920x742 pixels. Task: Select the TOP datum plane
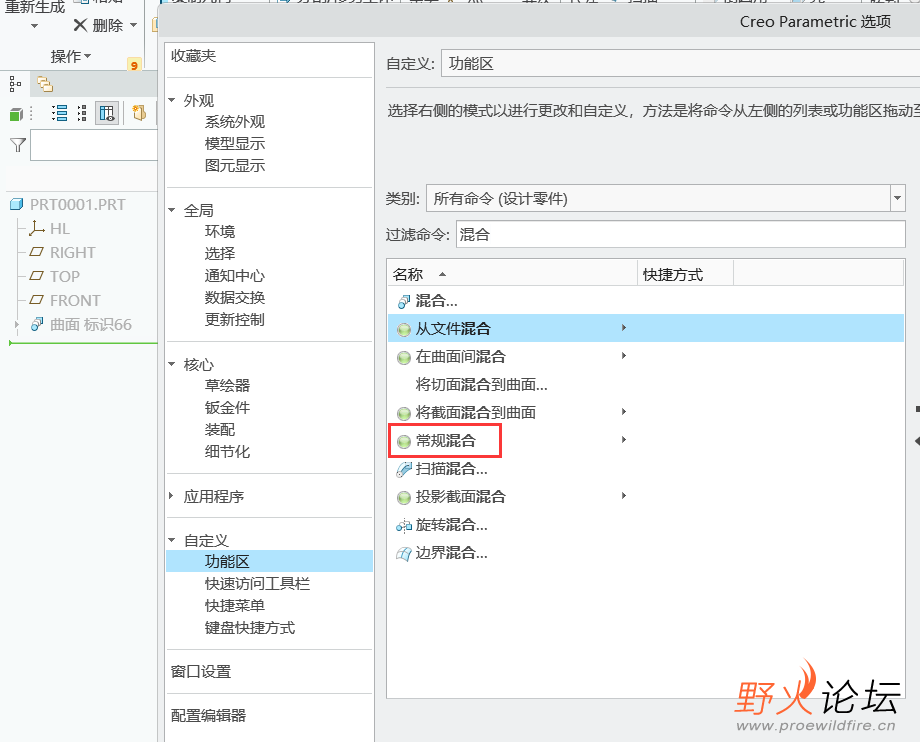(65, 276)
